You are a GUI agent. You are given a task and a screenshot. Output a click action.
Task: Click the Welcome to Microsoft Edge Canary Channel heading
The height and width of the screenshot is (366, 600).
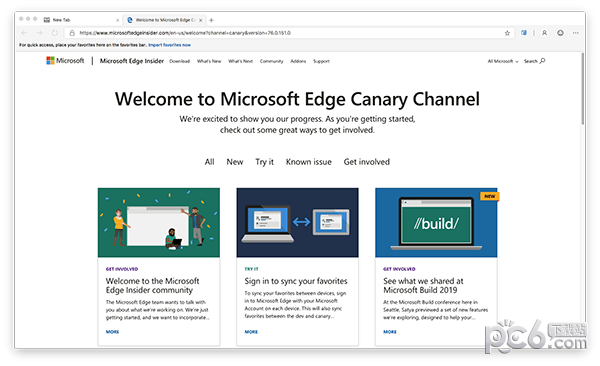point(297,99)
